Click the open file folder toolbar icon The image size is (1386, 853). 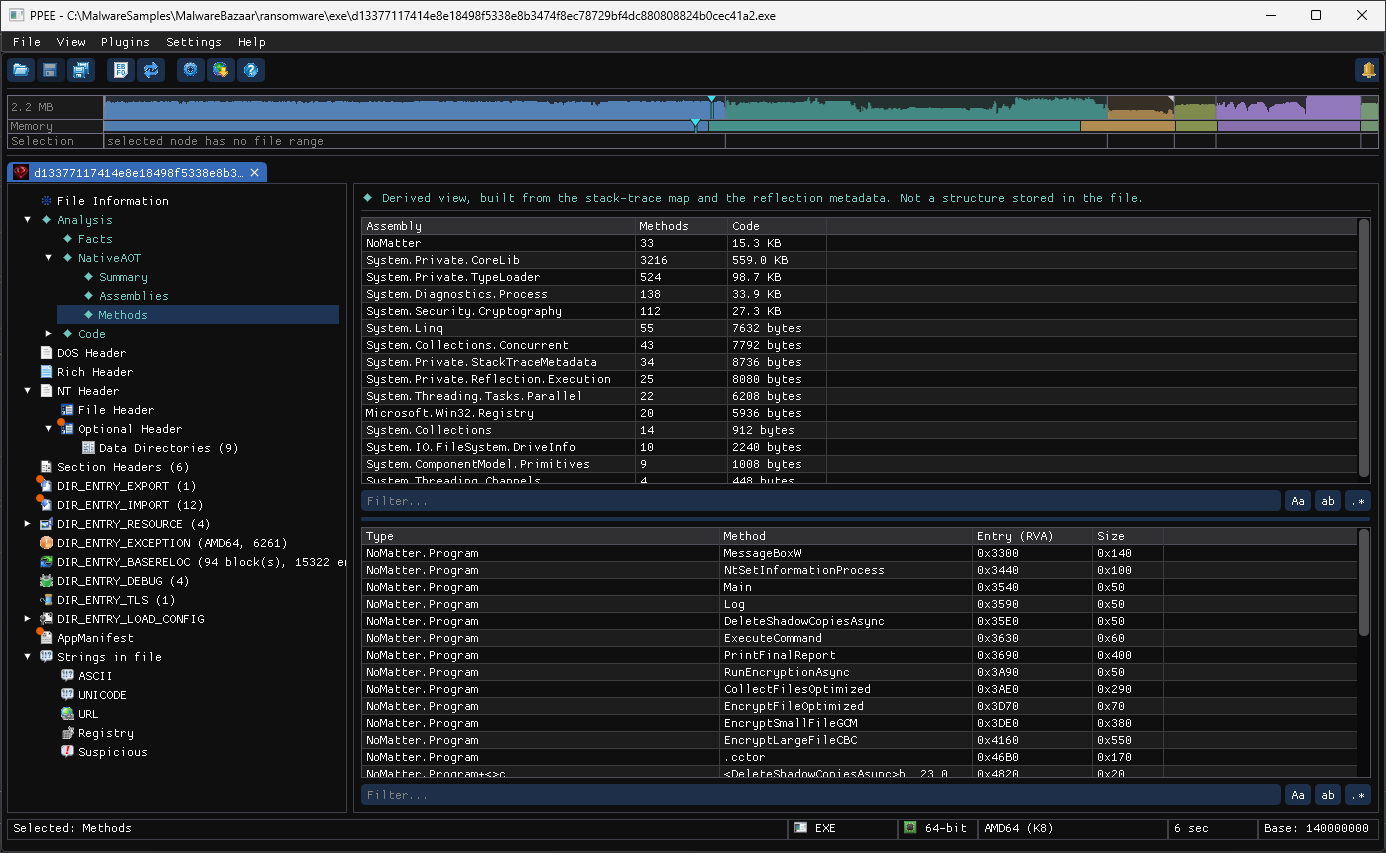(x=21, y=70)
